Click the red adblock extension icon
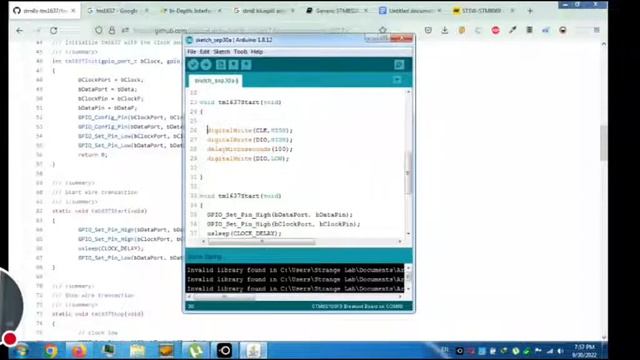This screenshot has width=640, height=360. (x=496, y=30)
